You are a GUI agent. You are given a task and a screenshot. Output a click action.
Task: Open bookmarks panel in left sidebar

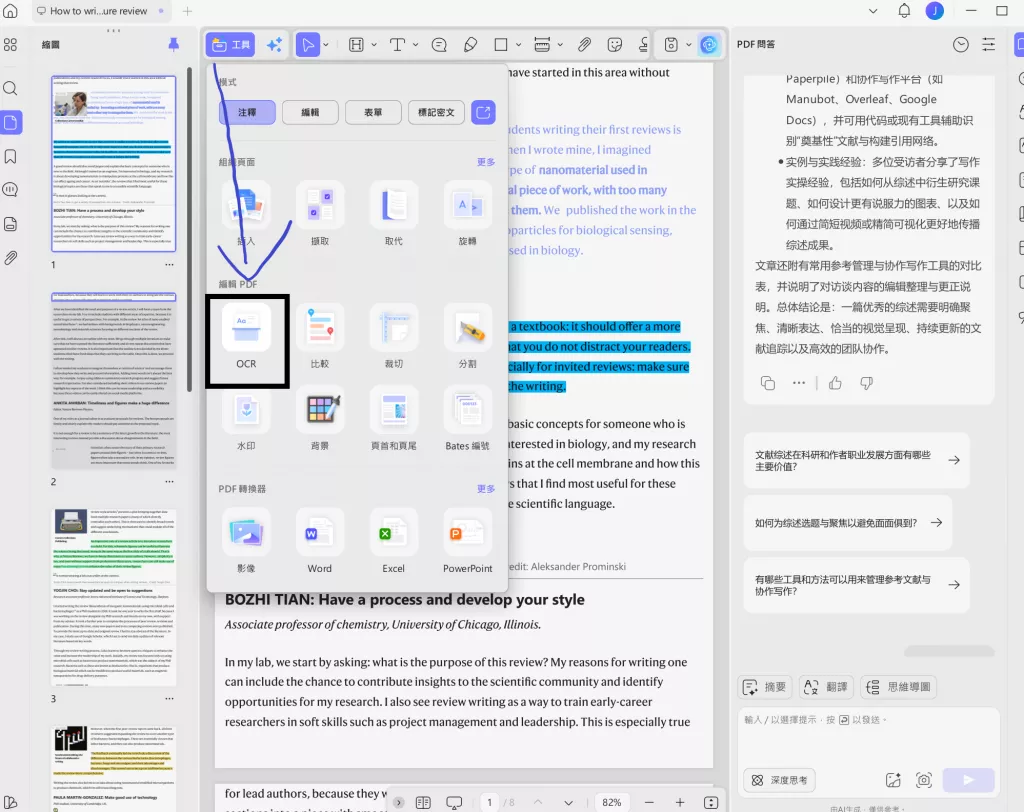coord(10,156)
